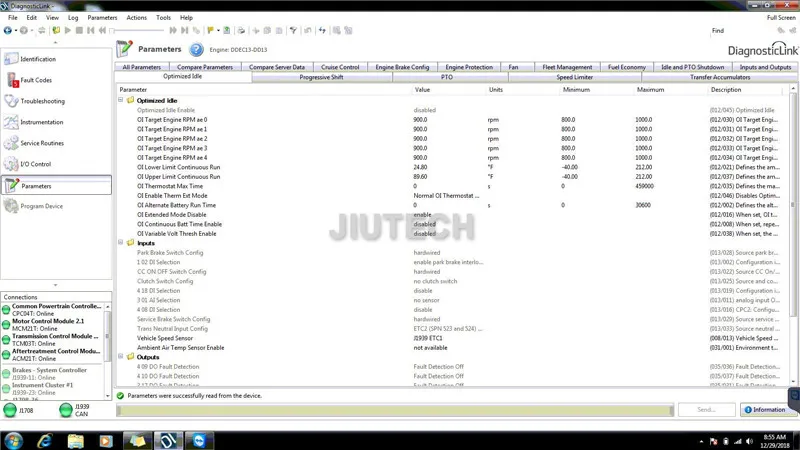Switch to Inputs and Outputs tab
This screenshot has height=450, width=800.
pyautogui.click(x=765, y=67)
